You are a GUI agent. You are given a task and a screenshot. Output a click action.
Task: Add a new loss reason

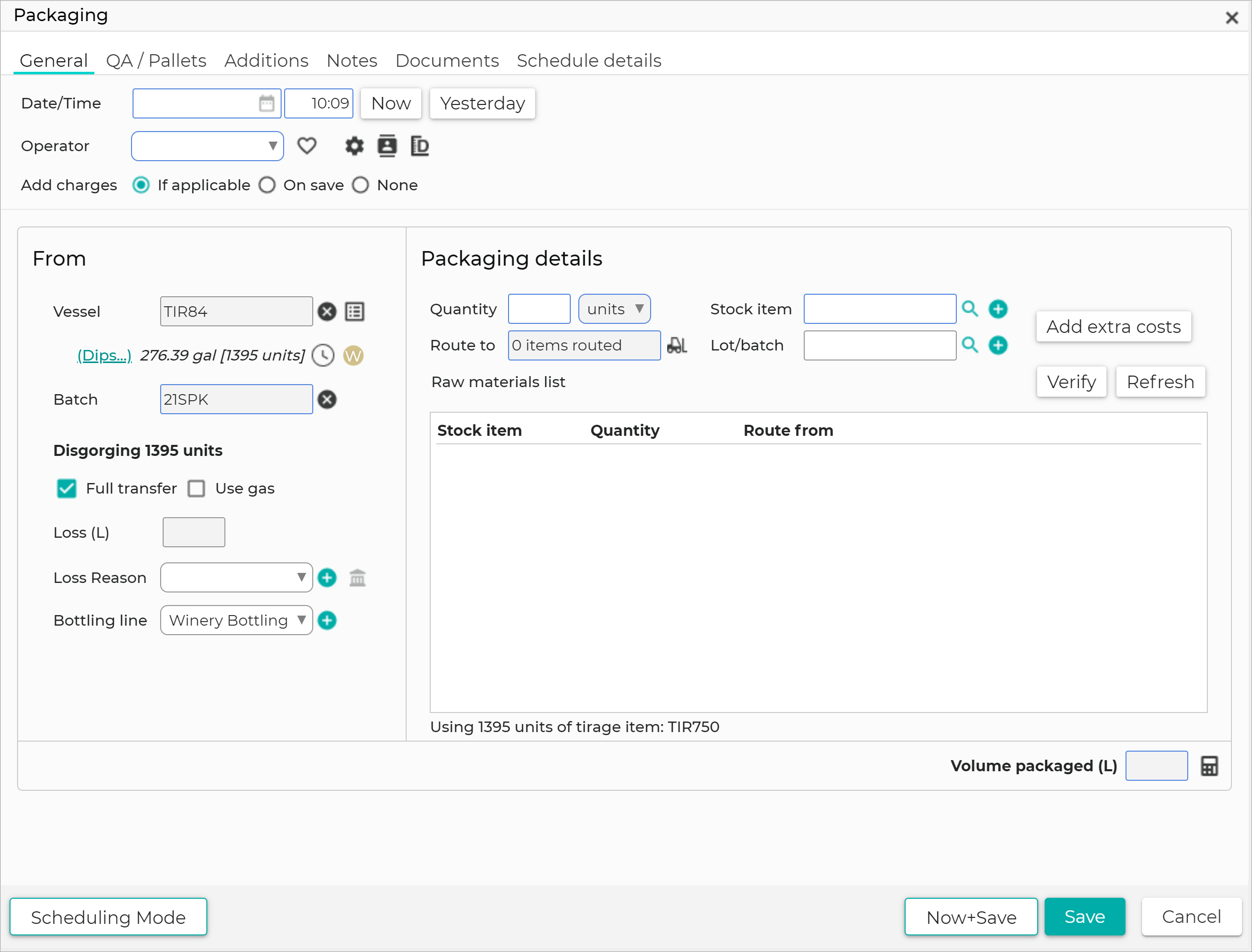click(327, 577)
